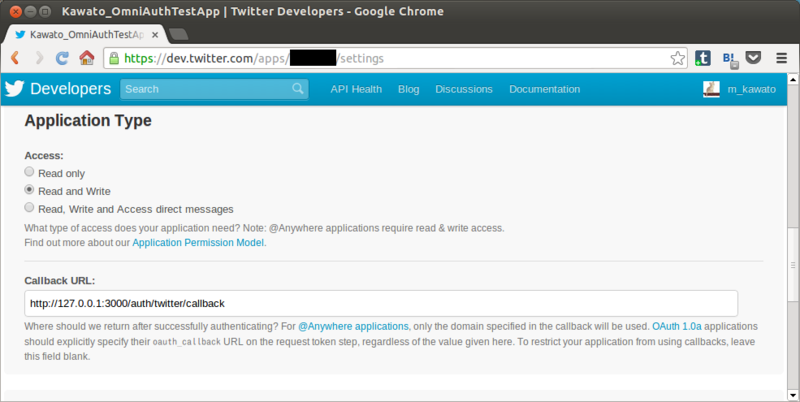800x402 pixels.
Task: Click the Access label text
Action: [44, 156]
